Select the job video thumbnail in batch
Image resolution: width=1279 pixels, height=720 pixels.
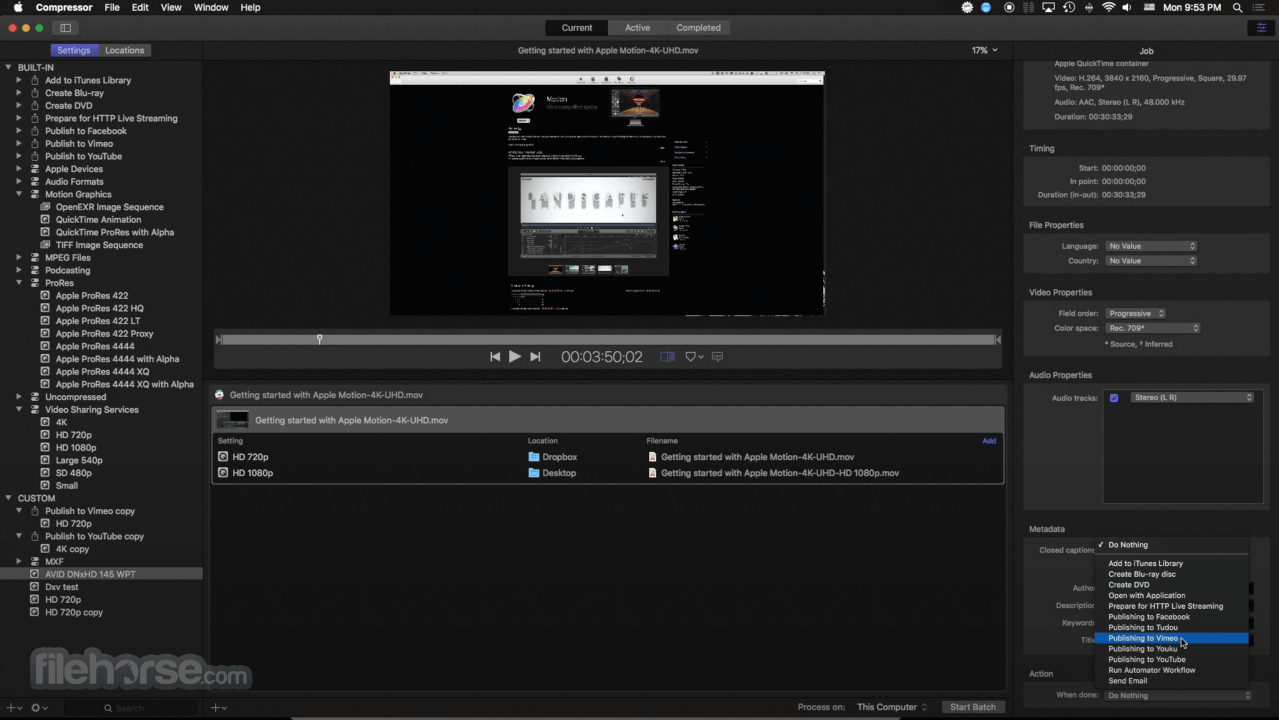coord(233,420)
